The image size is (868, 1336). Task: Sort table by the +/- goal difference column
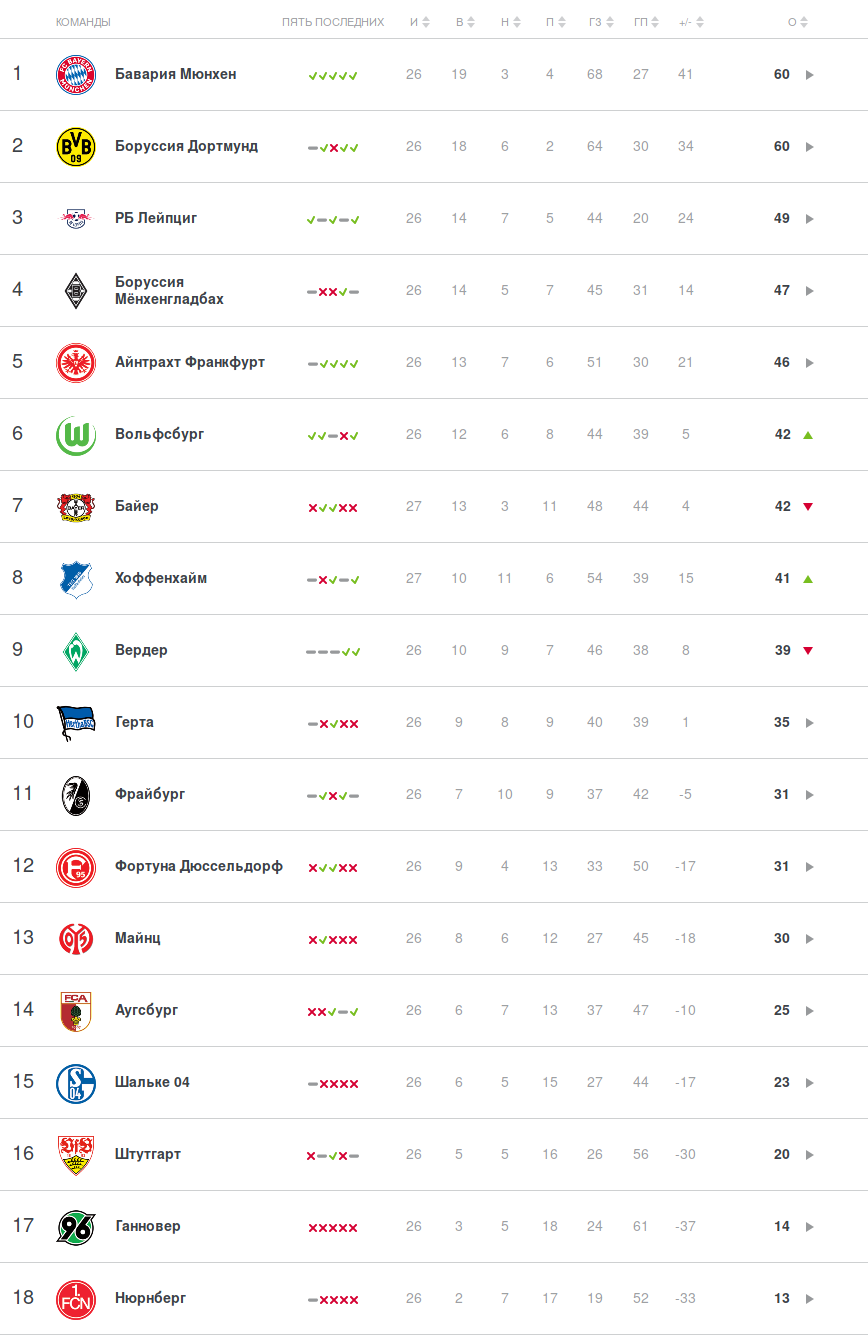[690, 22]
